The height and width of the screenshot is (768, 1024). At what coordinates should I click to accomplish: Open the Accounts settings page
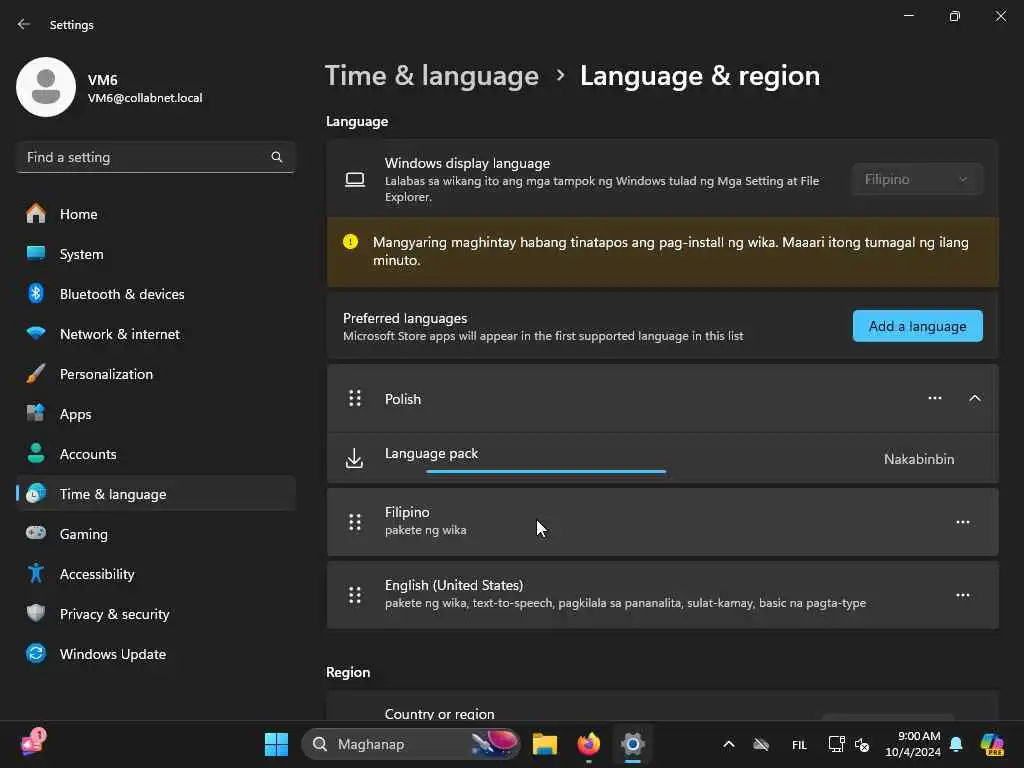155,453
